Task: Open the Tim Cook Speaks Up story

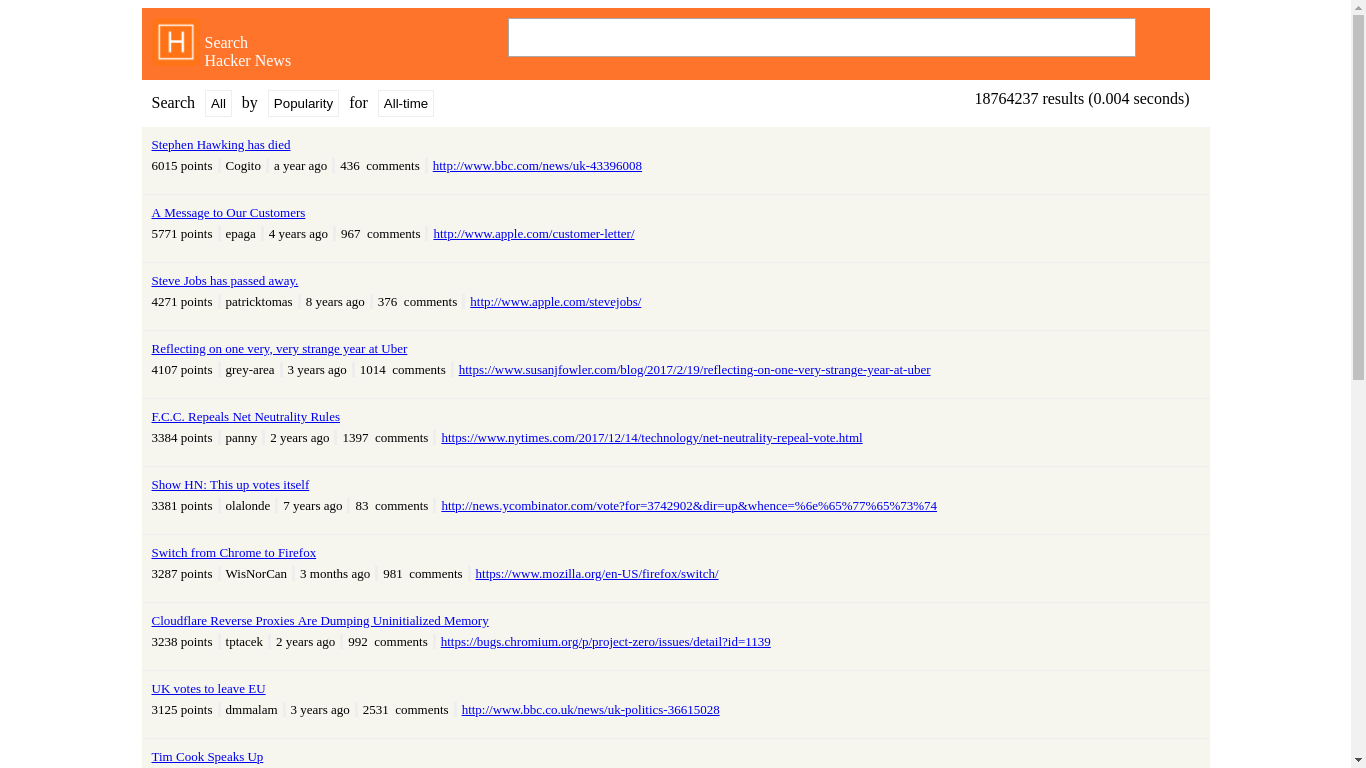Action: (207, 757)
